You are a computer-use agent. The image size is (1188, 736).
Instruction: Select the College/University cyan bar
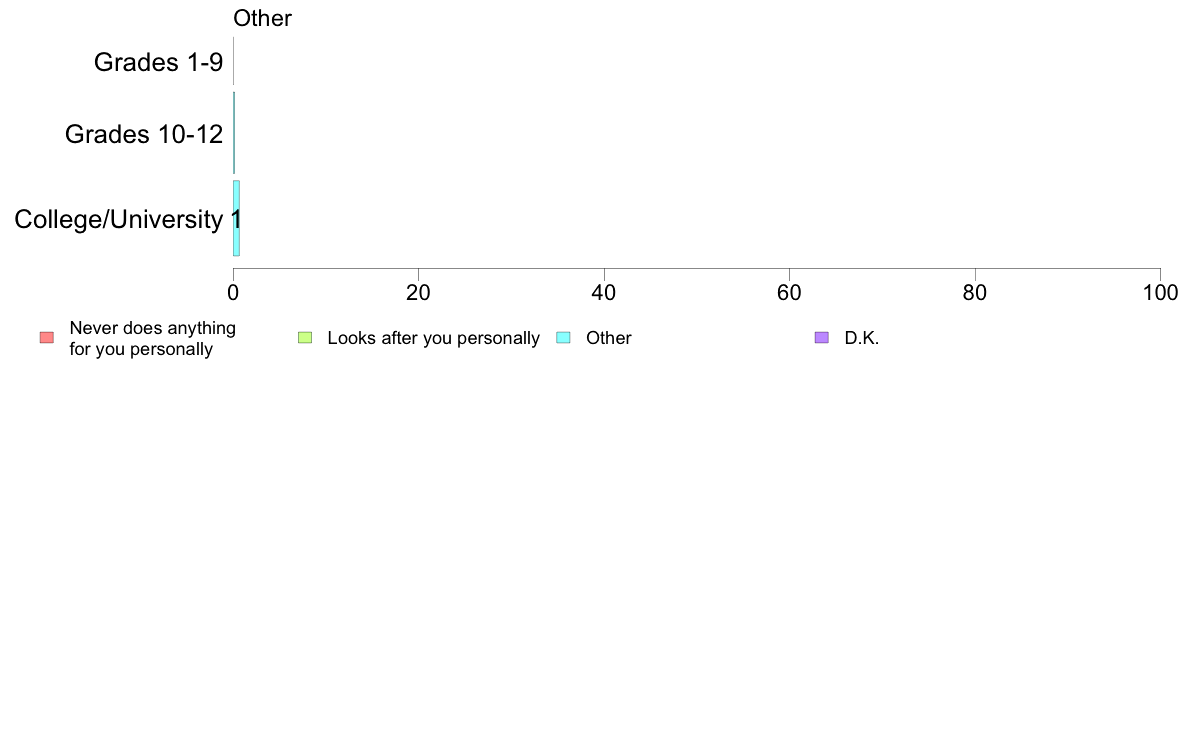[x=236, y=218]
